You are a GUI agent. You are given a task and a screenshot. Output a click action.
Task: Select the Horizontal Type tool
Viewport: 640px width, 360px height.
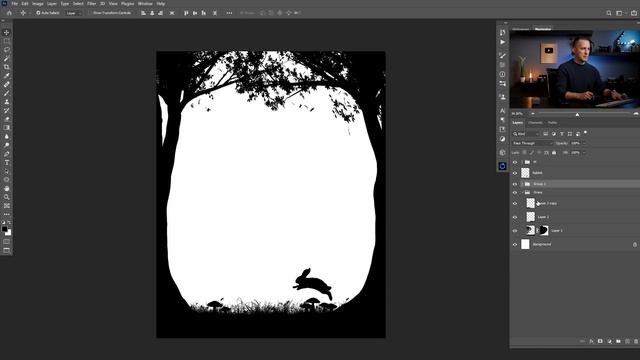pyautogui.click(x=7, y=162)
